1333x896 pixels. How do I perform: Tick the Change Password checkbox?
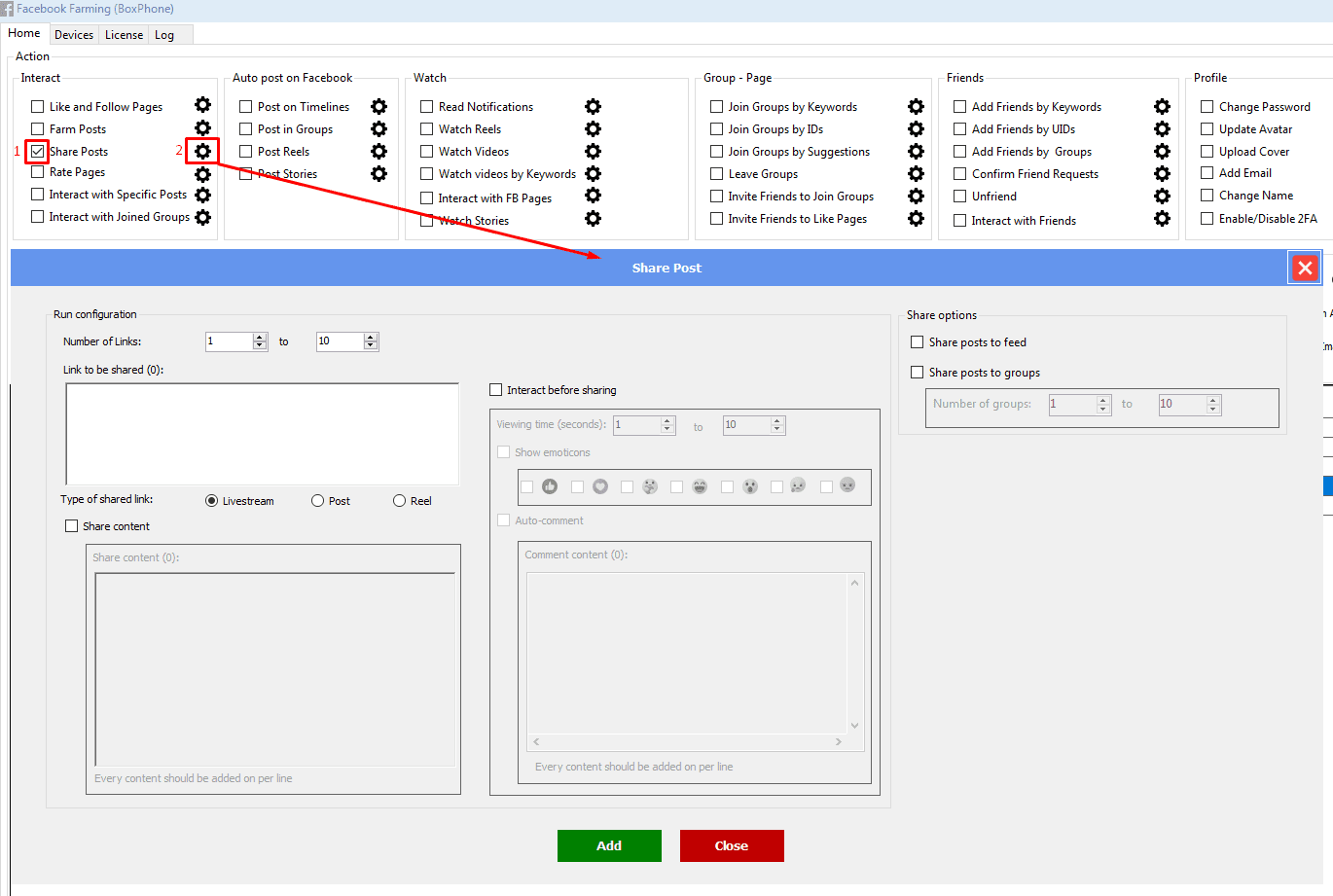coord(1207,106)
